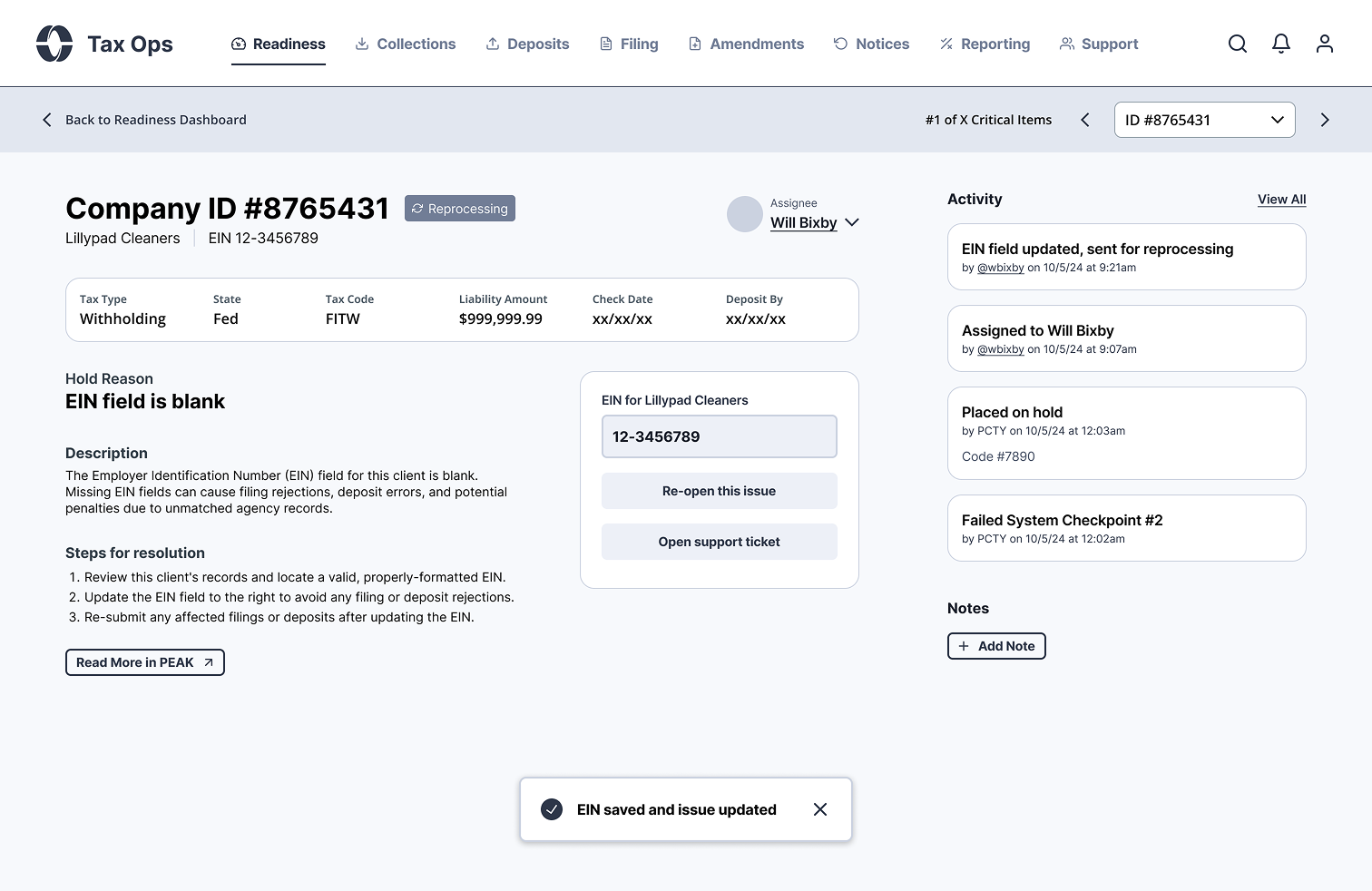Open Read More in PEAK link
Image resolution: width=1372 pixels, height=891 pixels.
coord(144,662)
